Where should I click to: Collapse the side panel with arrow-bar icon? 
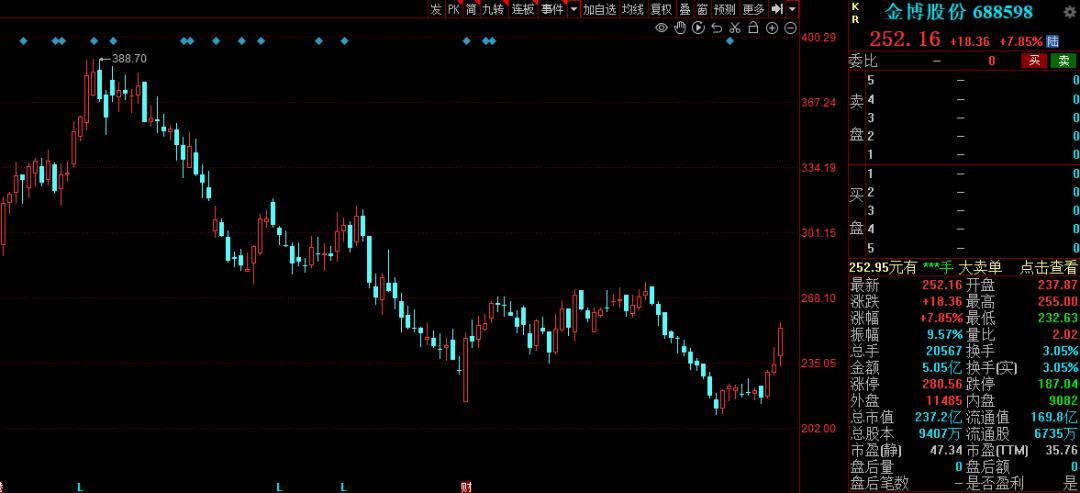[778, 9]
